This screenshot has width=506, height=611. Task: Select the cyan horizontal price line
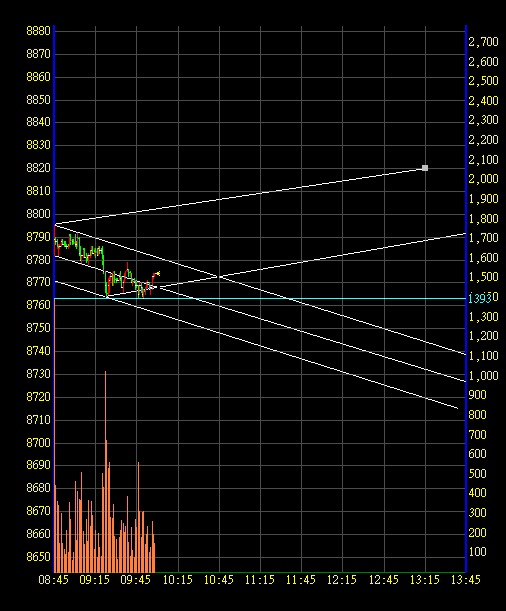tap(260, 298)
